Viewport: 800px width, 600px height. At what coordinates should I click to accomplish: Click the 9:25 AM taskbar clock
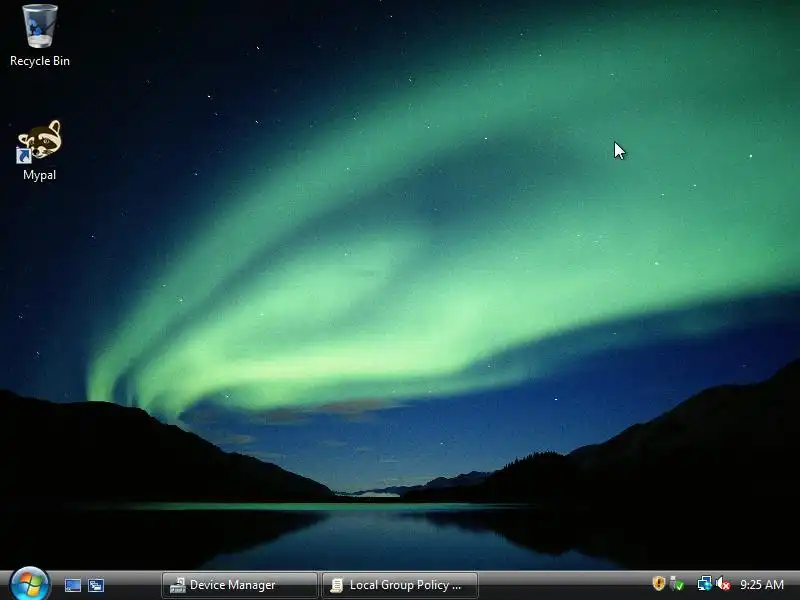(x=762, y=584)
